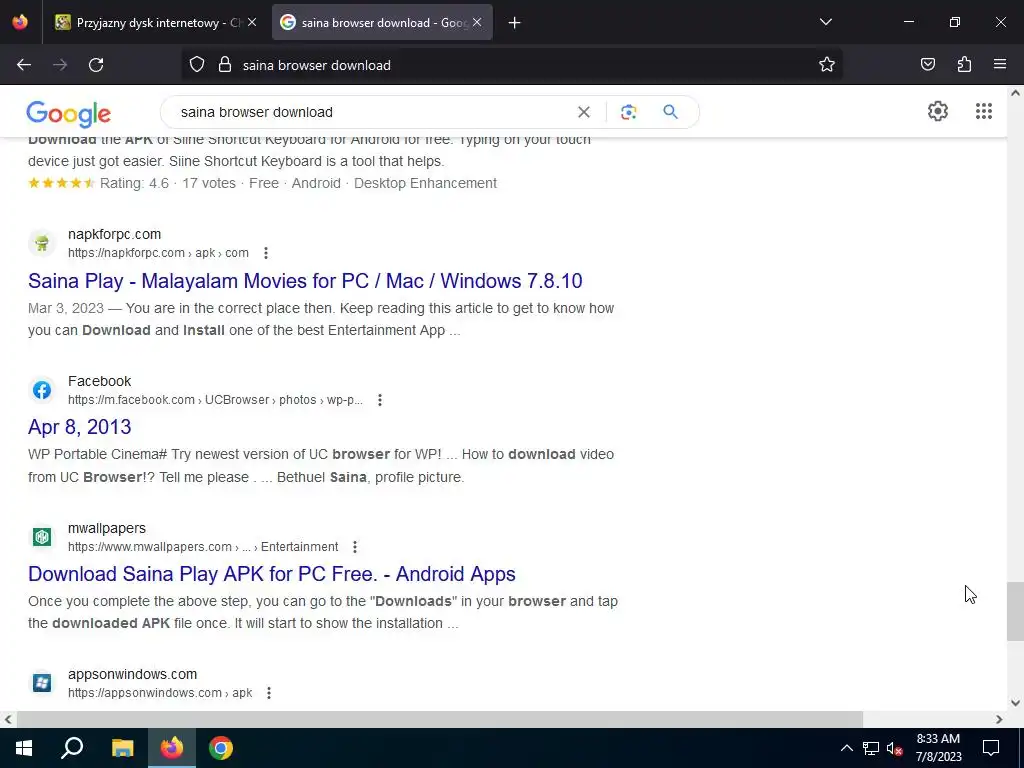
Task: Click the napkforpc.com site favicon
Action: (42, 244)
